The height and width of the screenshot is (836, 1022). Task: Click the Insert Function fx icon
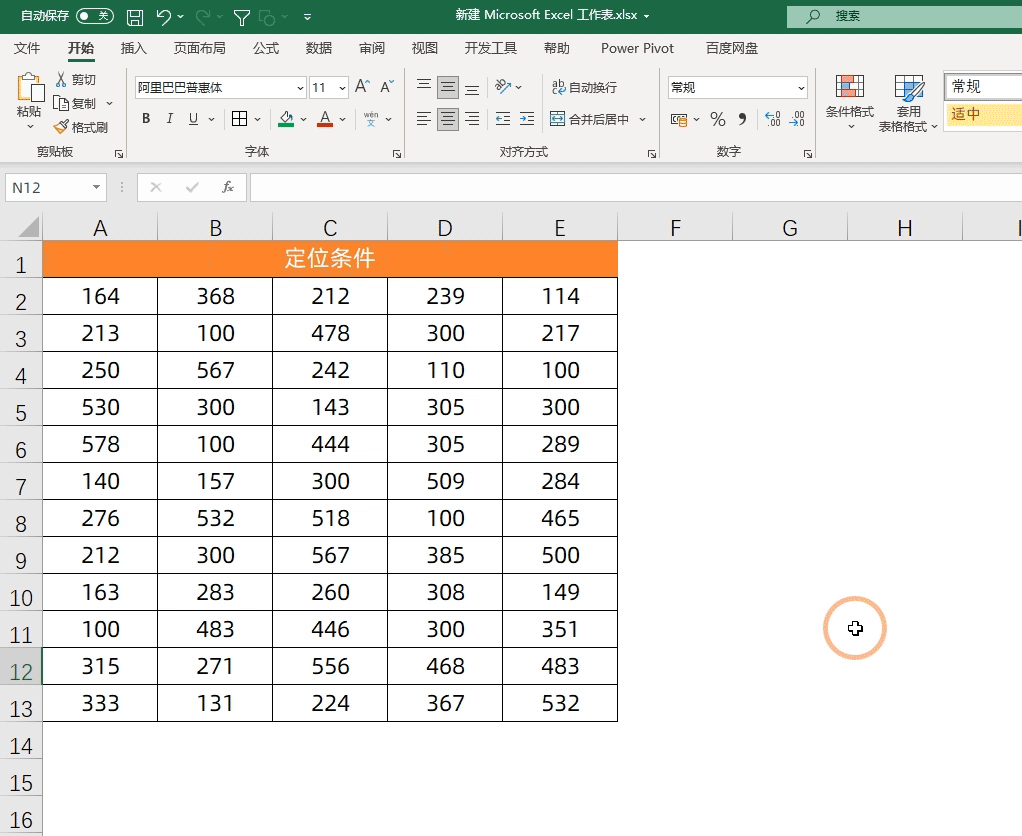coord(228,187)
